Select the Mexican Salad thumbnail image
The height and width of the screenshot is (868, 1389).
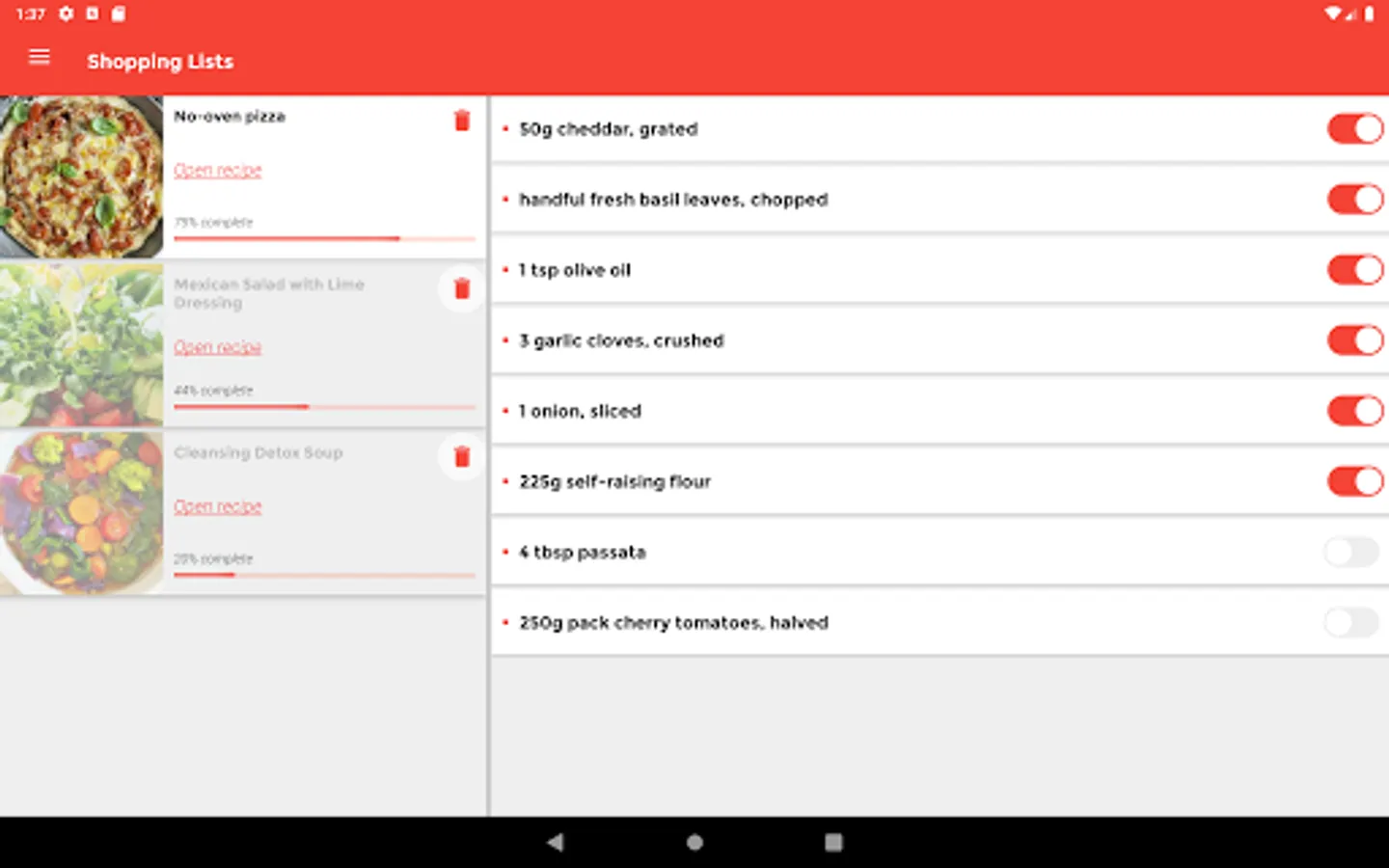pos(81,345)
